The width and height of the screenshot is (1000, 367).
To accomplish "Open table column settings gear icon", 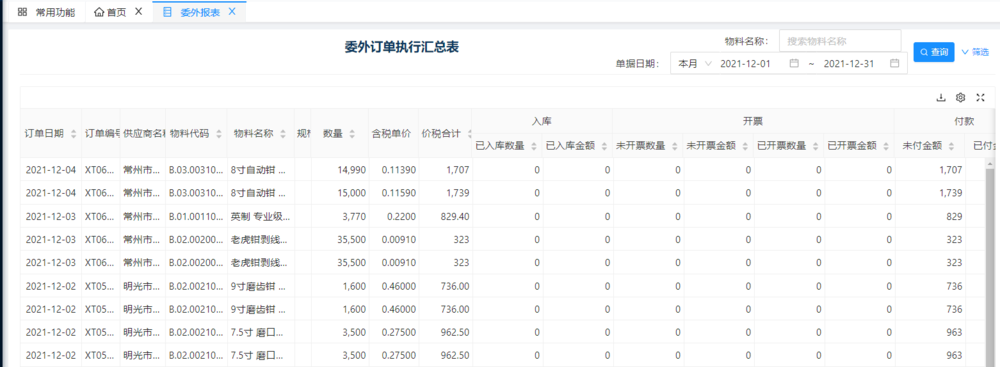I will click(960, 98).
